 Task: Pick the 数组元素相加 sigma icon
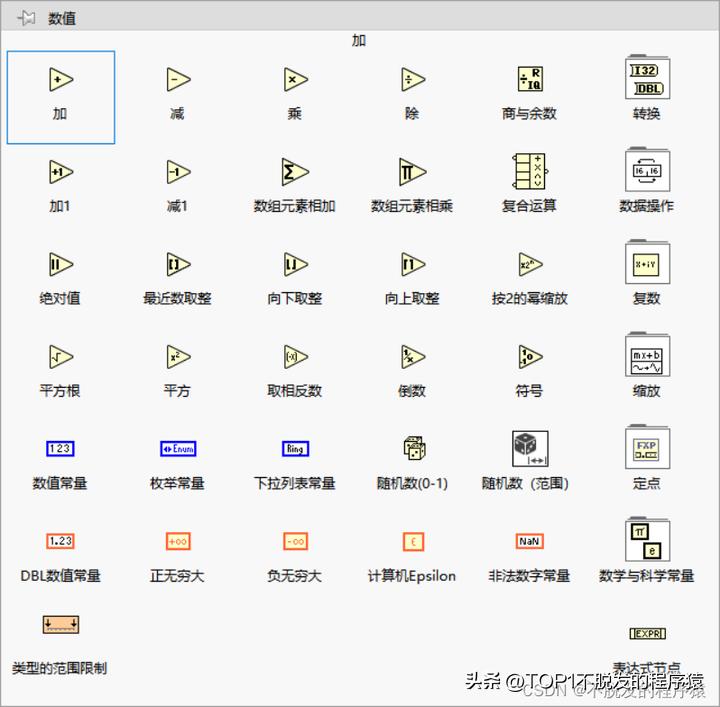point(295,172)
